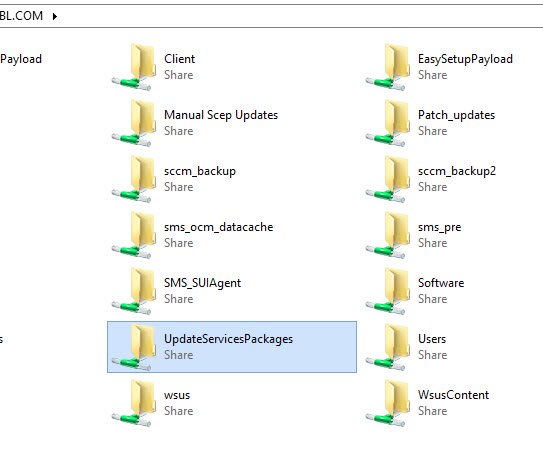Click the partially visible Payload item label
543x461 pixels.
[21, 59]
